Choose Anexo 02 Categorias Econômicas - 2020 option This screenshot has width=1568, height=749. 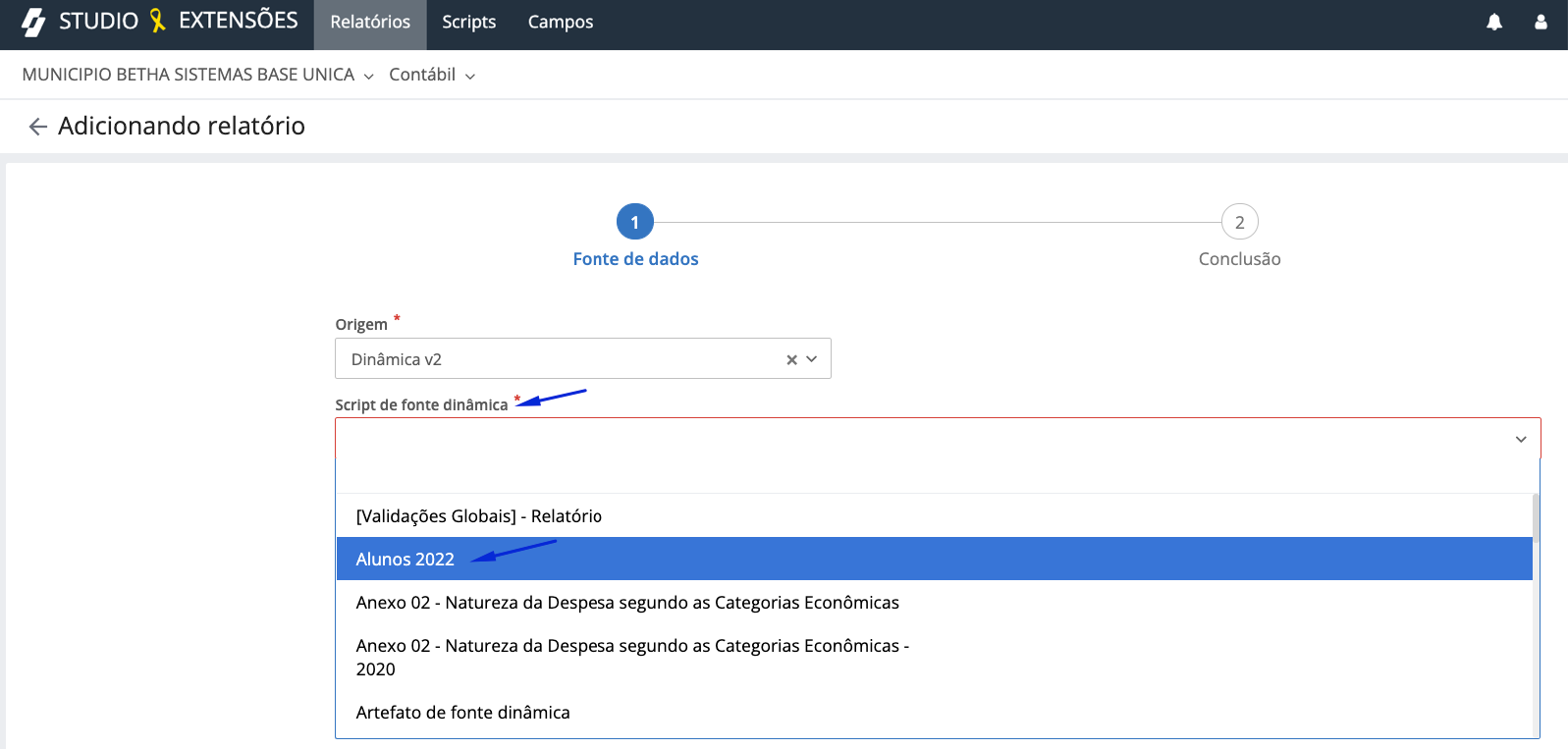click(x=934, y=657)
